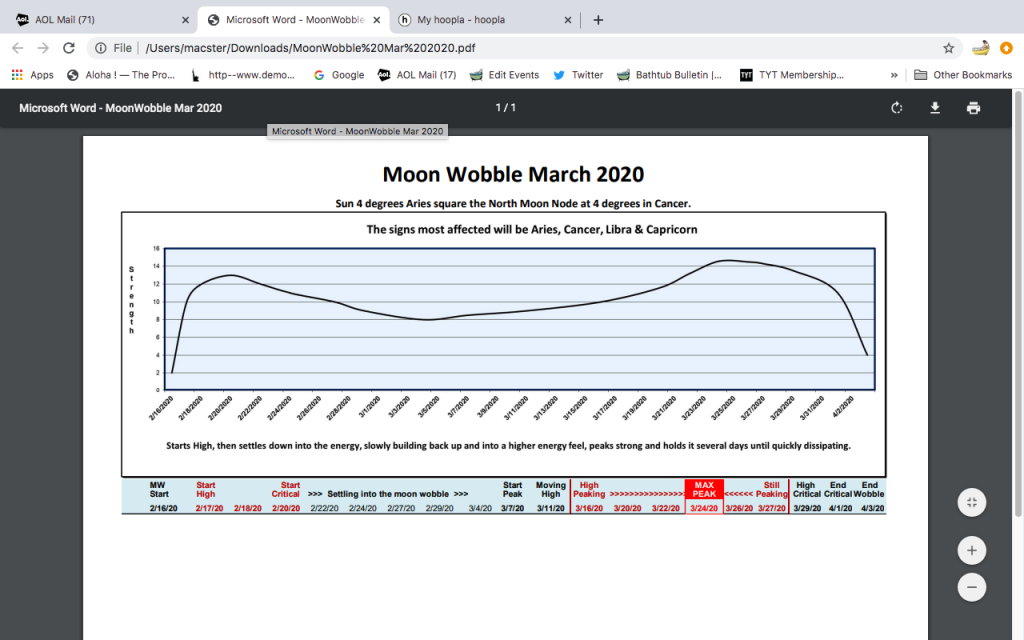This screenshot has width=1024, height=640.
Task: Zoom in on the PDF
Action: [972, 551]
